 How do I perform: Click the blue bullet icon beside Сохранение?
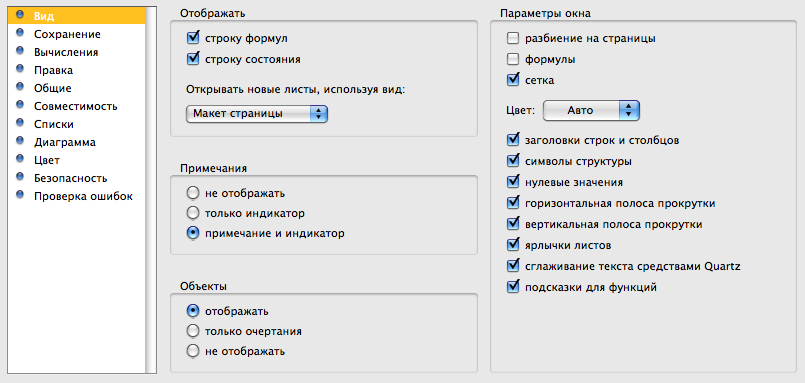pos(20,33)
